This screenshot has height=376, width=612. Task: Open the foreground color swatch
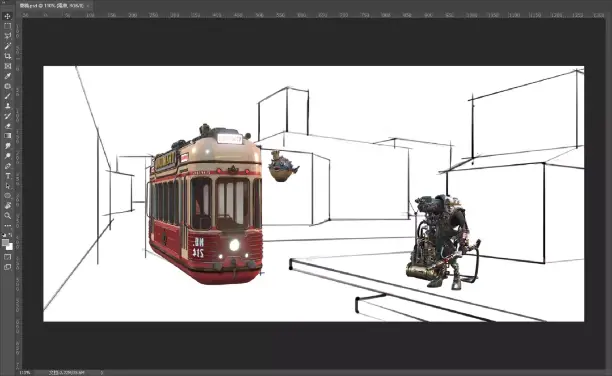tap(5, 243)
